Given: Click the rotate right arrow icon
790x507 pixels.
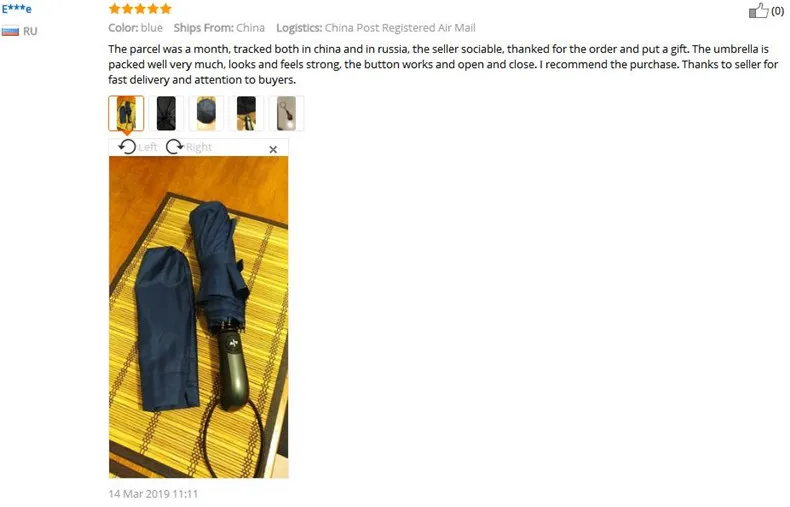Looking at the screenshot, I should point(174,147).
